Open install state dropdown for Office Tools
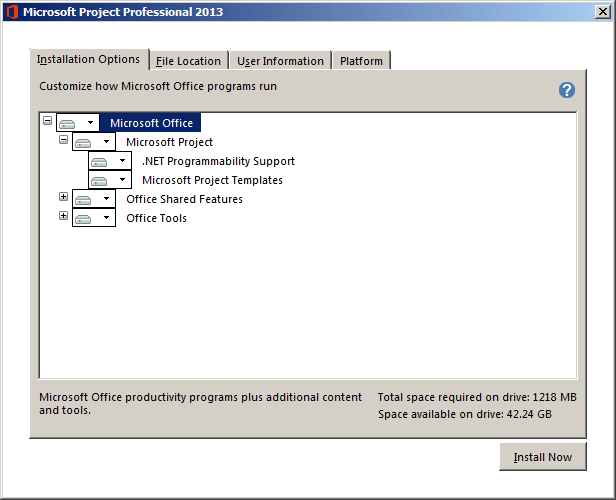The height and width of the screenshot is (500, 616). [x=94, y=218]
